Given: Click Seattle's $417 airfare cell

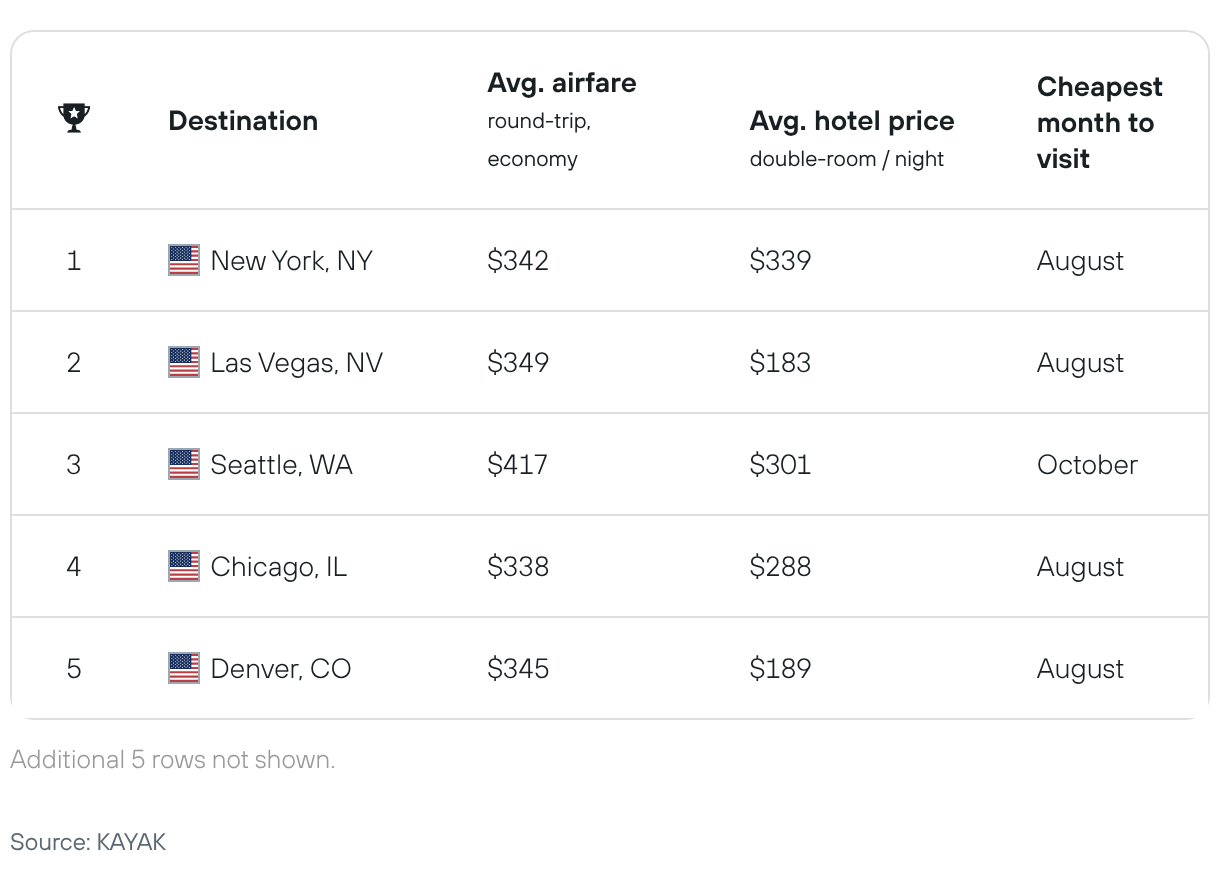Looking at the screenshot, I should point(517,465).
